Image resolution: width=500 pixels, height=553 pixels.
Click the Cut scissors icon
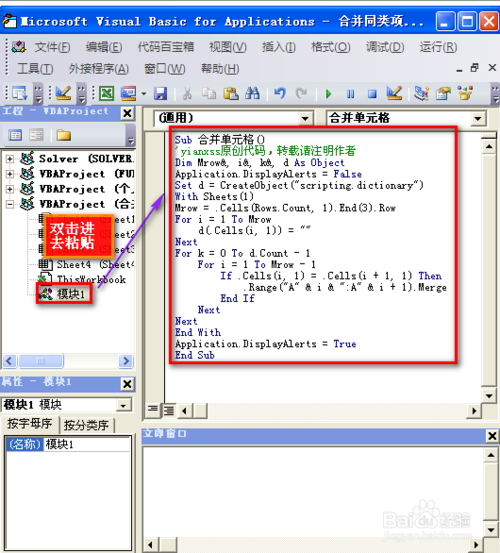click(187, 93)
